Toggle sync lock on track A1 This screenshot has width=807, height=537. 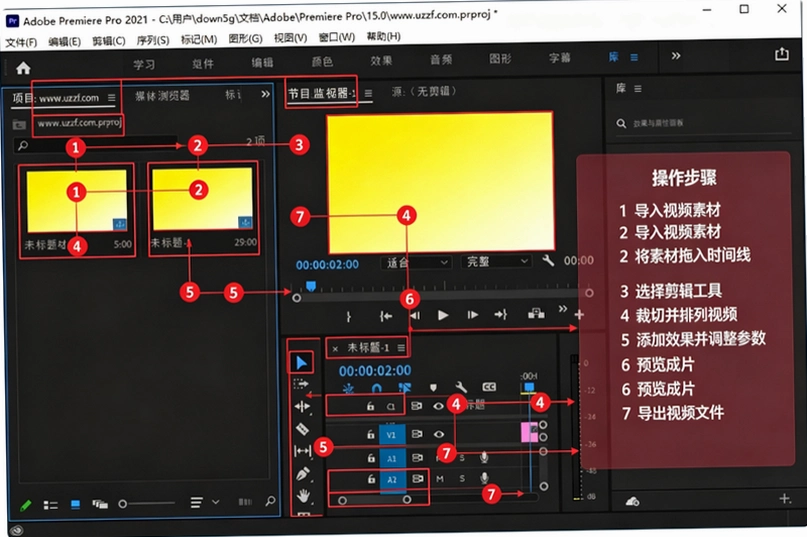[417, 457]
